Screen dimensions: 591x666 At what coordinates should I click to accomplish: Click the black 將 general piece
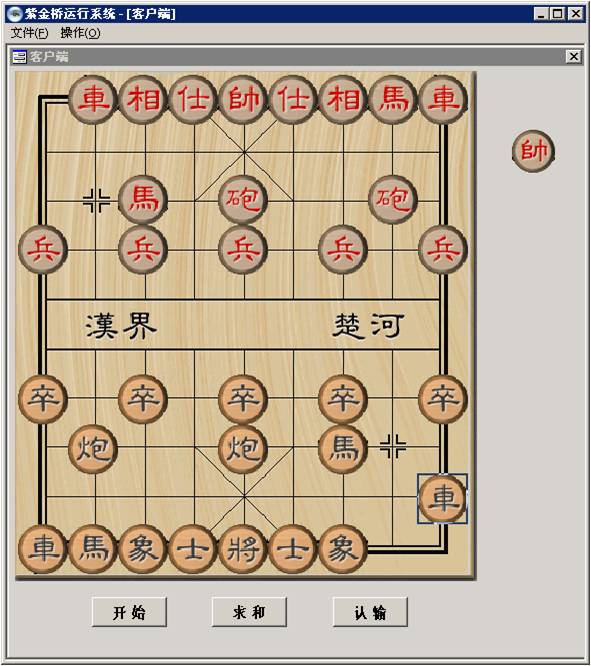pos(243,548)
